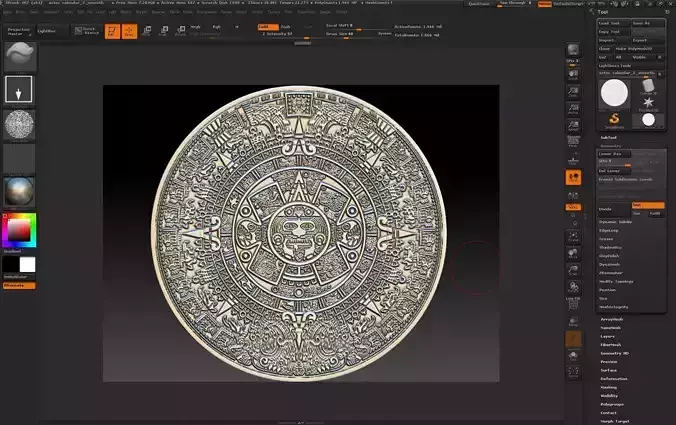Toggle the Mrgb channel button

tap(195, 27)
